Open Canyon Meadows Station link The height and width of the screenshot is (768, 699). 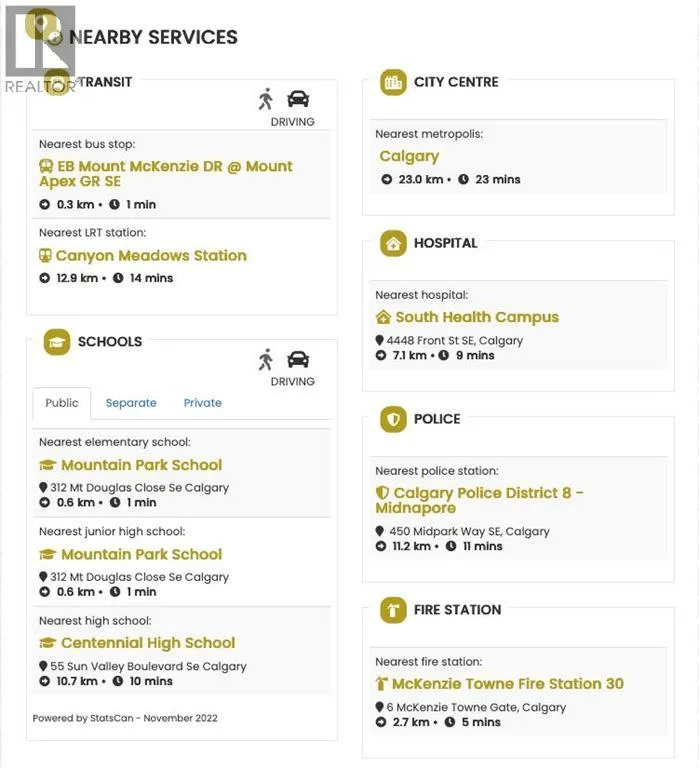(150, 256)
